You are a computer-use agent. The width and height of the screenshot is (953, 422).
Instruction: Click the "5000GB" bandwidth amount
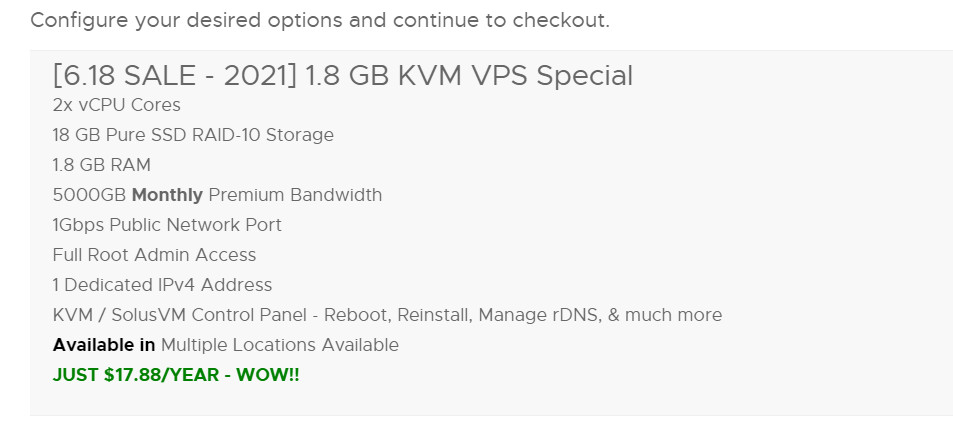click(x=89, y=195)
